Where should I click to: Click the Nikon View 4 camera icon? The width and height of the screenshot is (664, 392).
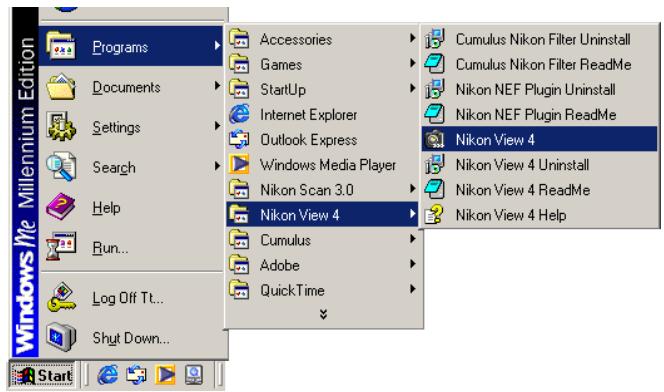pos(434,139)
